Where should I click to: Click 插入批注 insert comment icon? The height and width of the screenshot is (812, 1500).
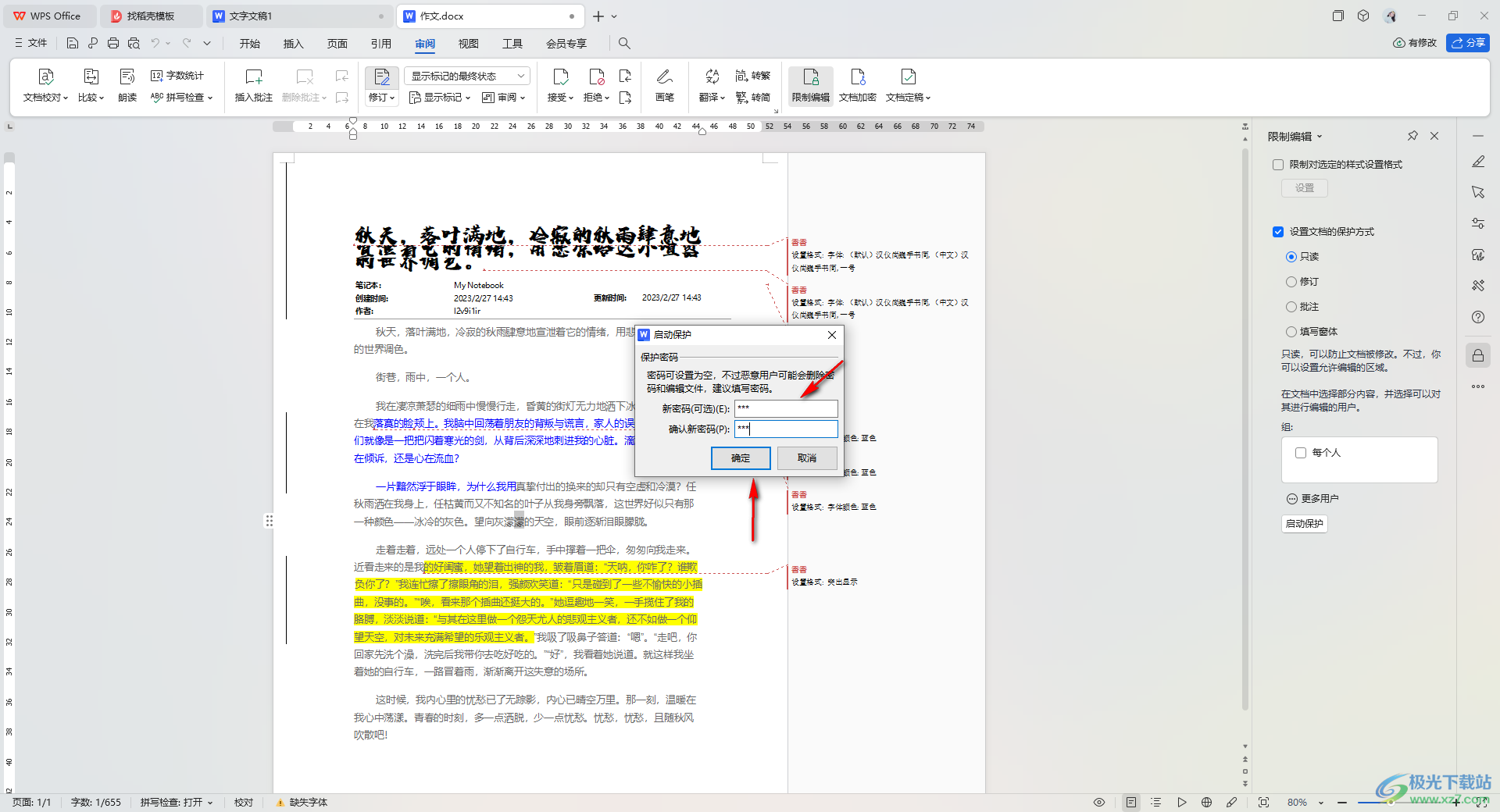254,77
